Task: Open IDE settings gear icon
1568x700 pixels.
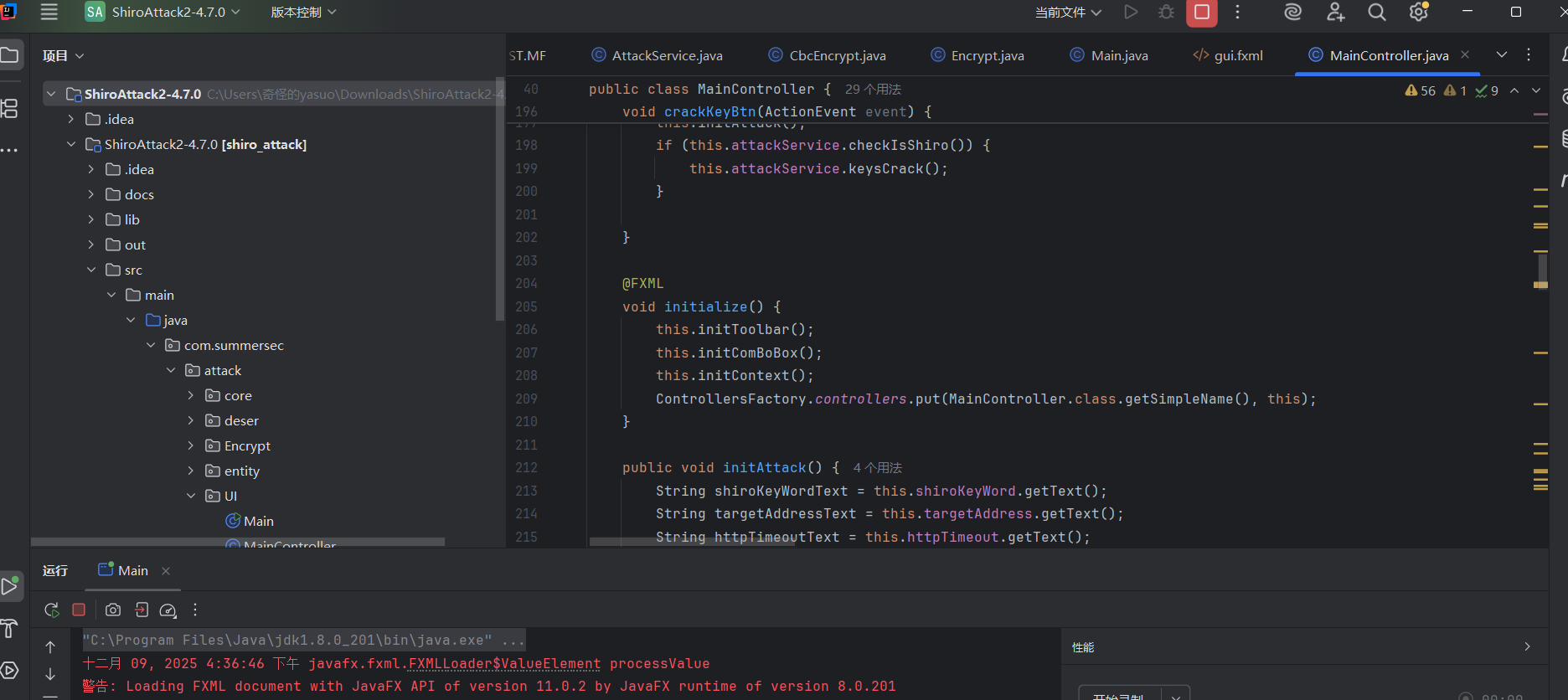Action: tap(1418, 13)
